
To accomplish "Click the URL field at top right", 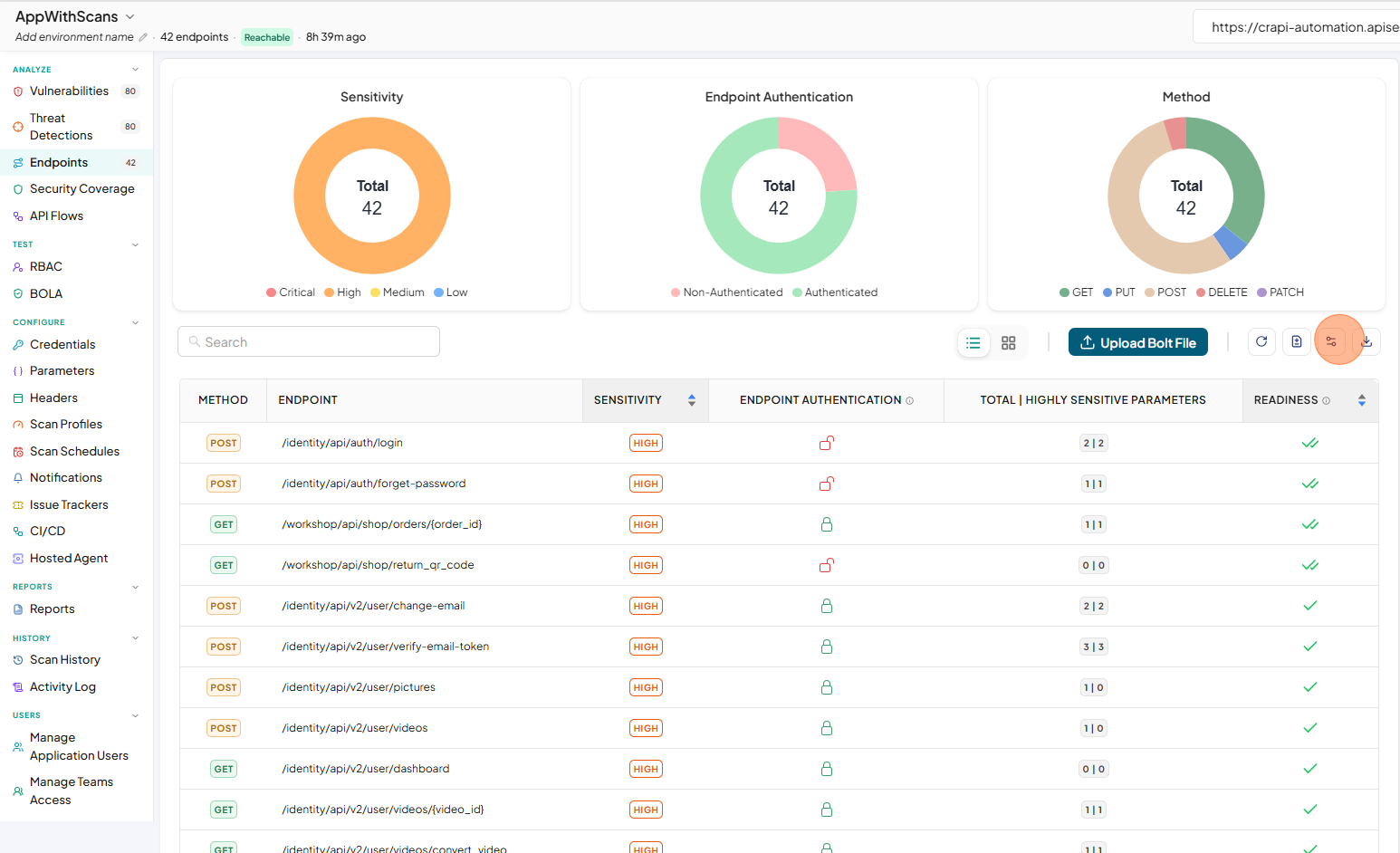I will (x=1297, y=27).
